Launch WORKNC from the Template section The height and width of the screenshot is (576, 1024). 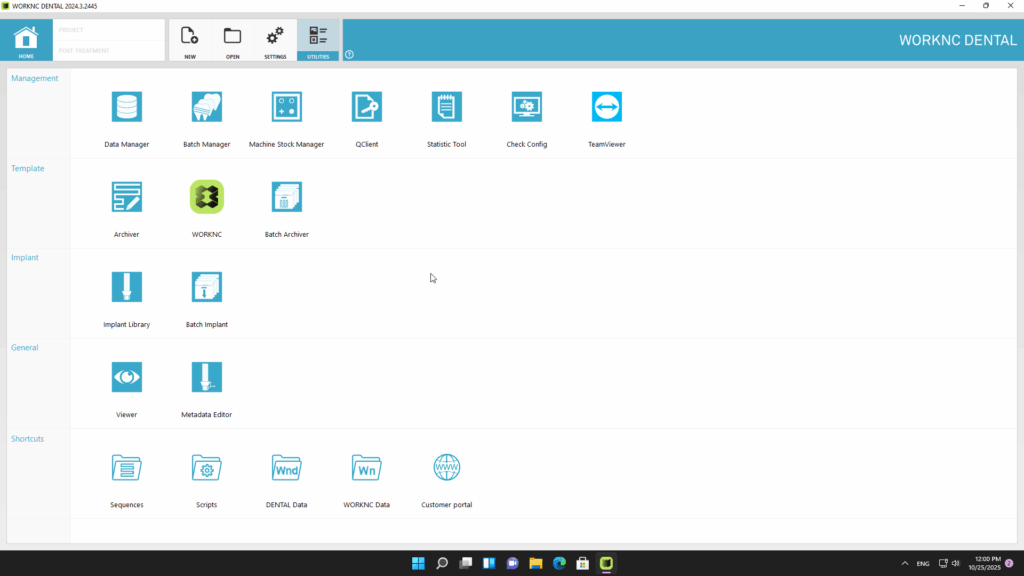(x=207, y=198)
